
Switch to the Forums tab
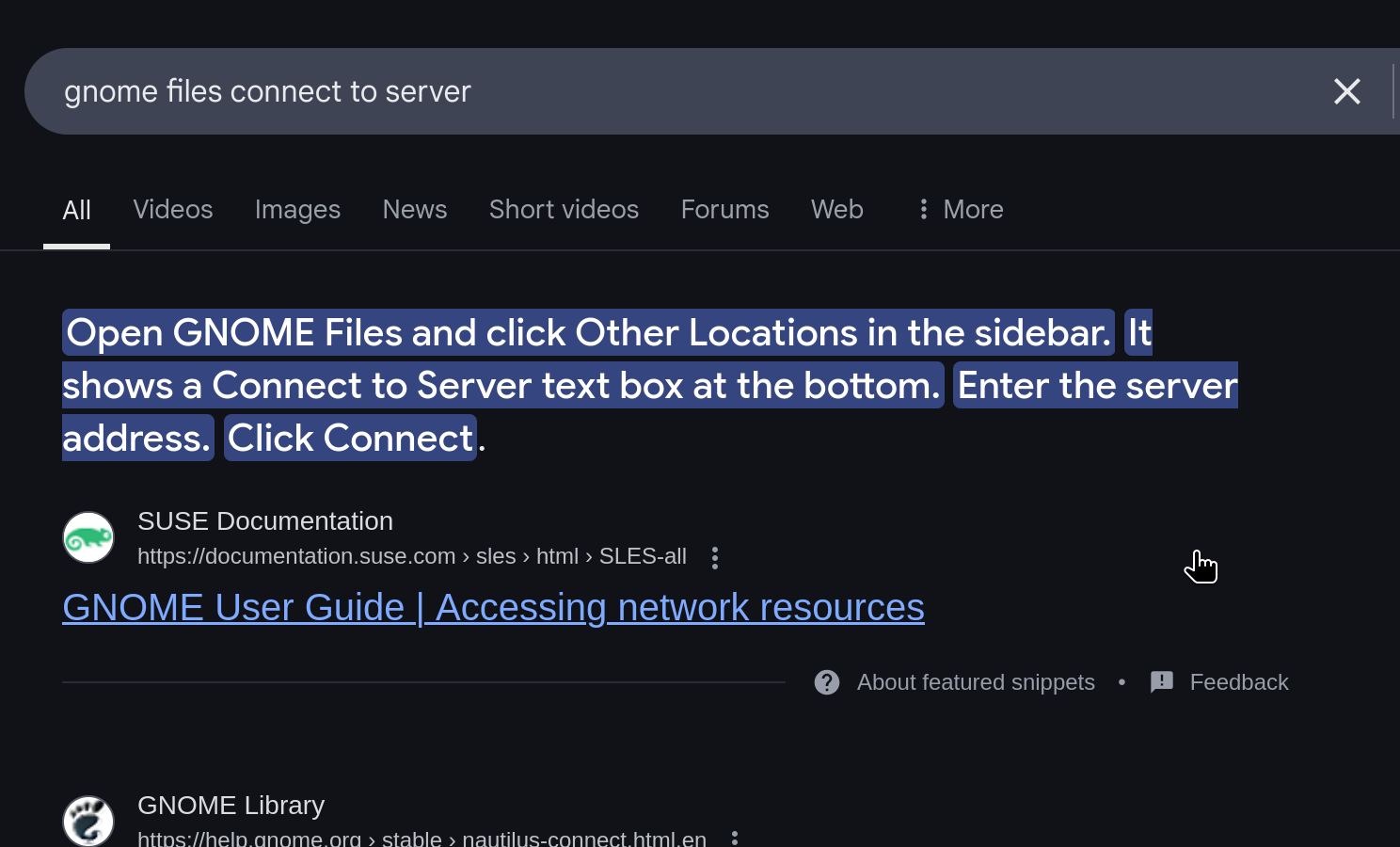(x=724, y=209)
